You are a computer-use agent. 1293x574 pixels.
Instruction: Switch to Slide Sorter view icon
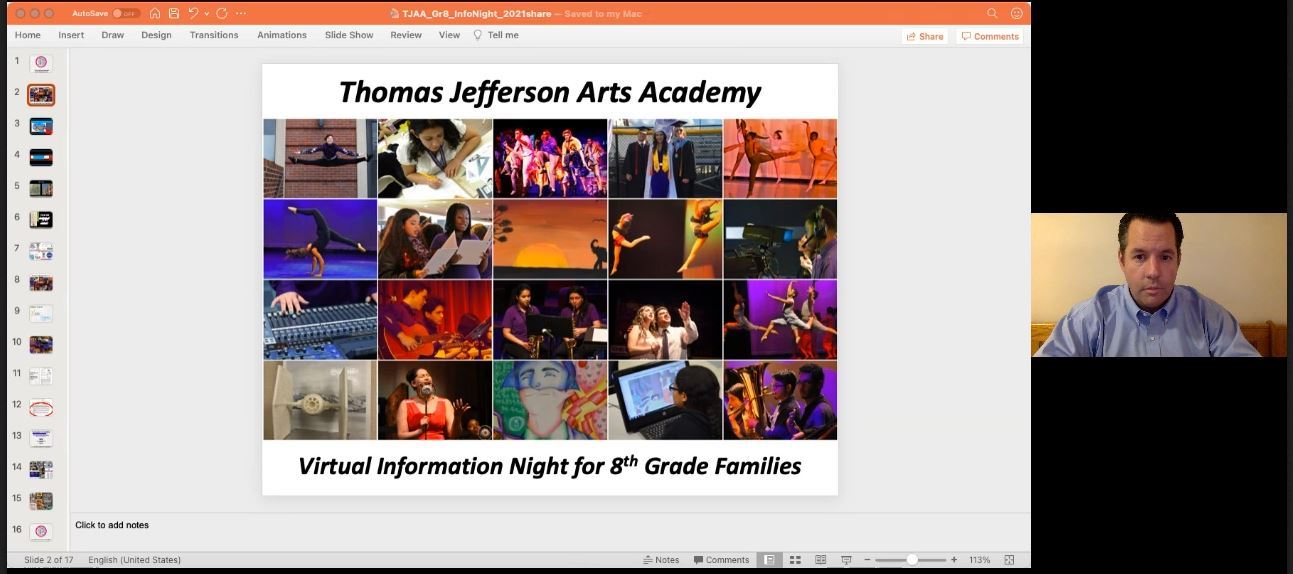(796, 560)
